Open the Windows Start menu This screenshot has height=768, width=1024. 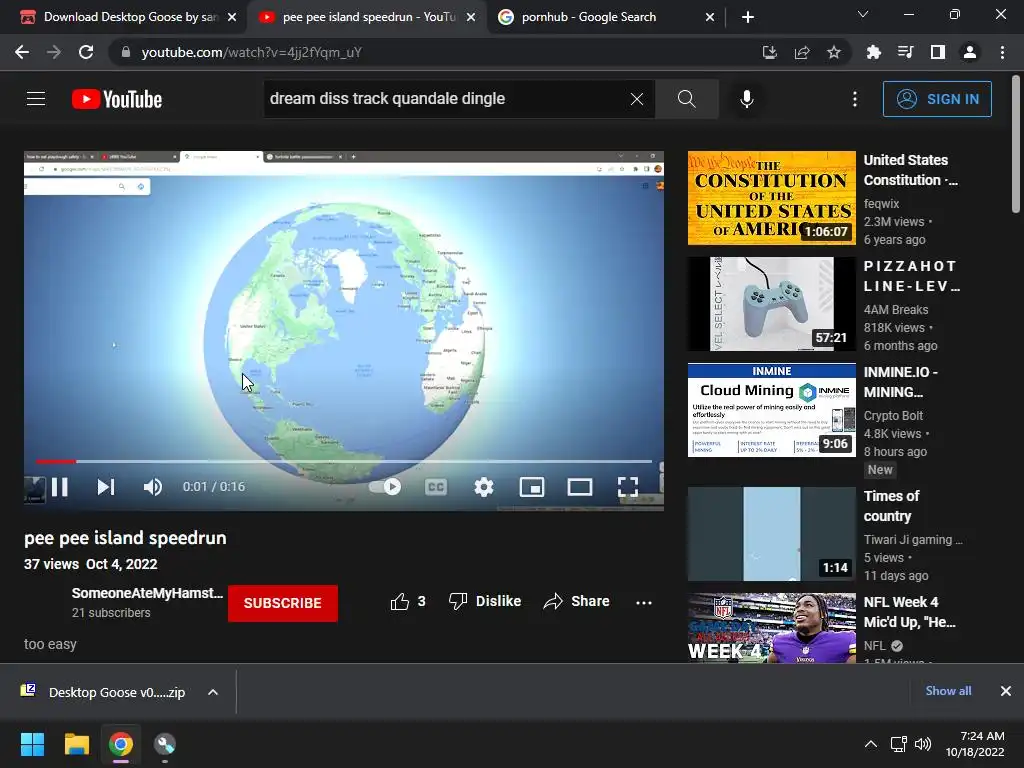click(x=32, y=744)
